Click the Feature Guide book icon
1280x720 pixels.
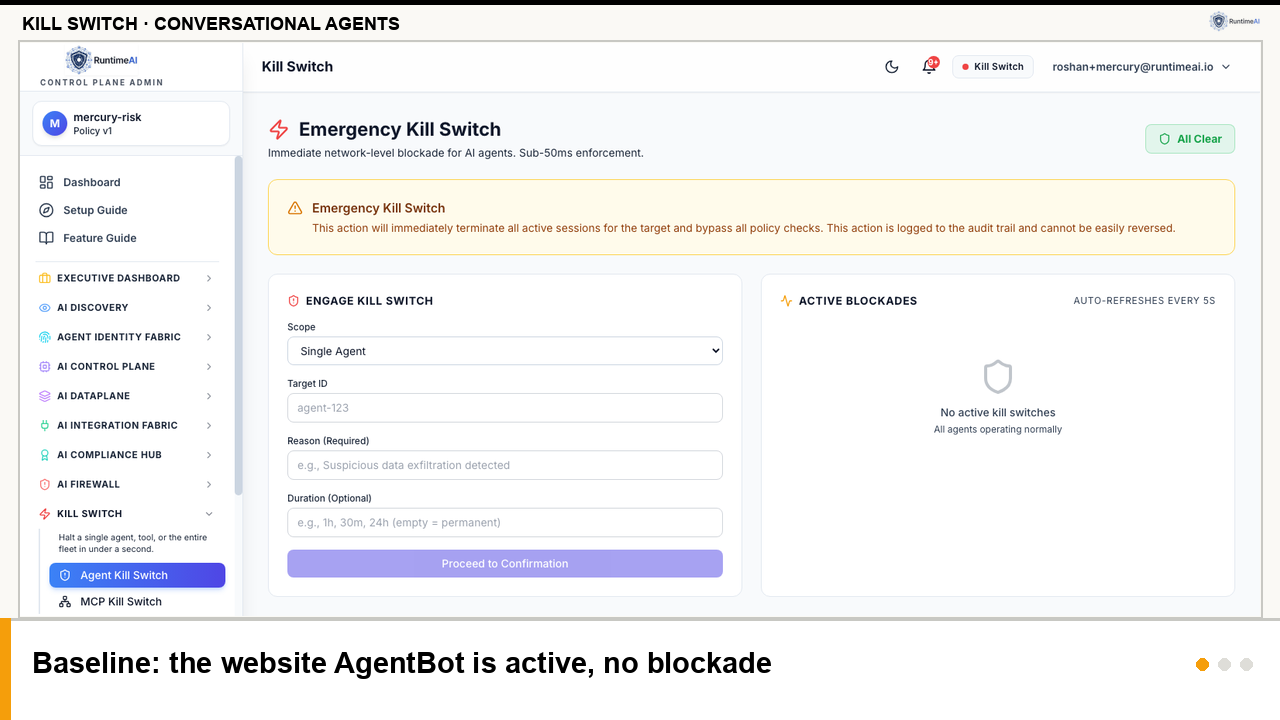[x=46, y=238]
